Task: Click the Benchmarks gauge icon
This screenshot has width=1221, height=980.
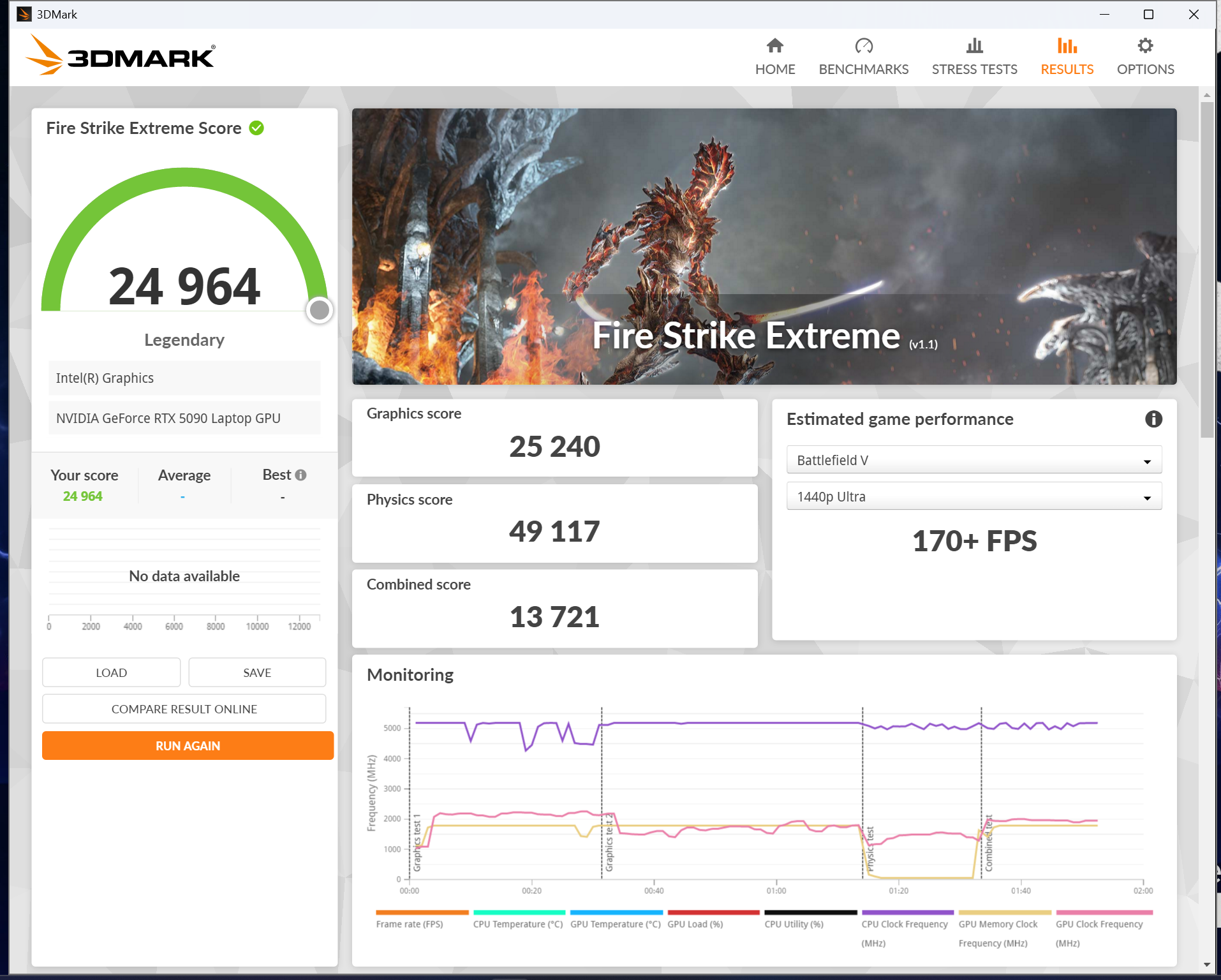Action: (x=864, y=45)
